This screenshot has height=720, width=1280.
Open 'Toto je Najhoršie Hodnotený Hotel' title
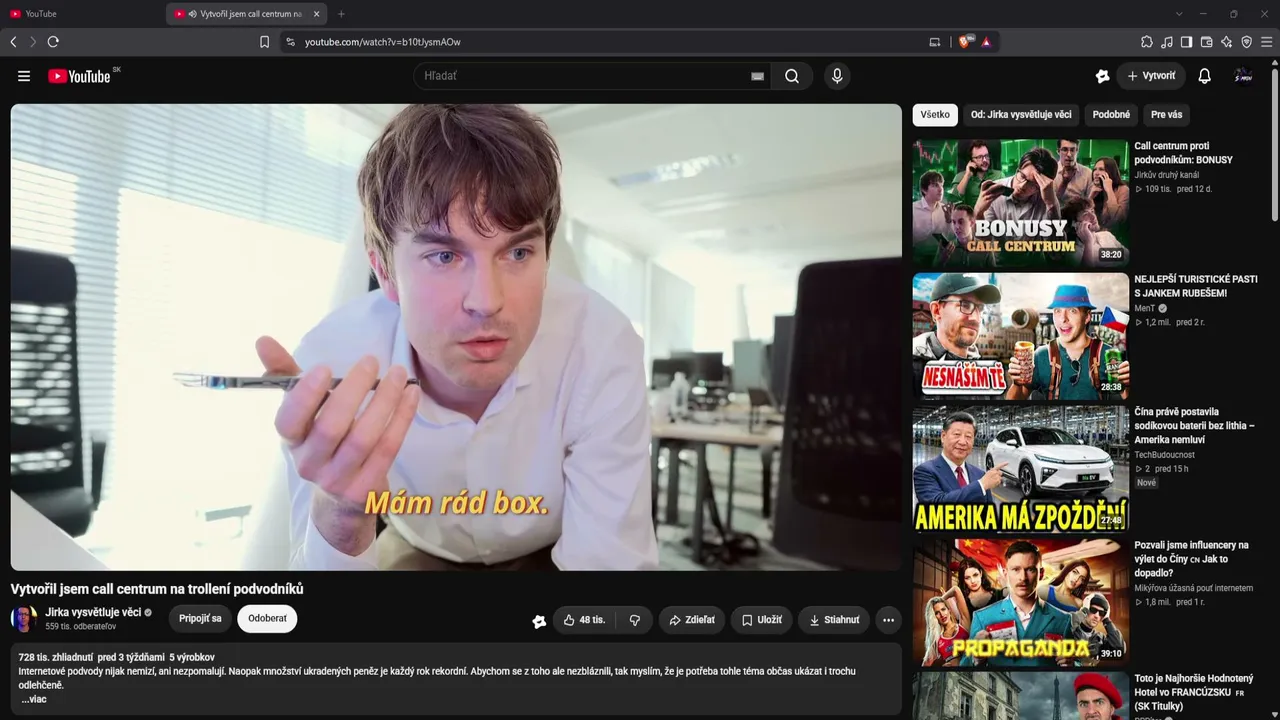(x=1194, y=692)
